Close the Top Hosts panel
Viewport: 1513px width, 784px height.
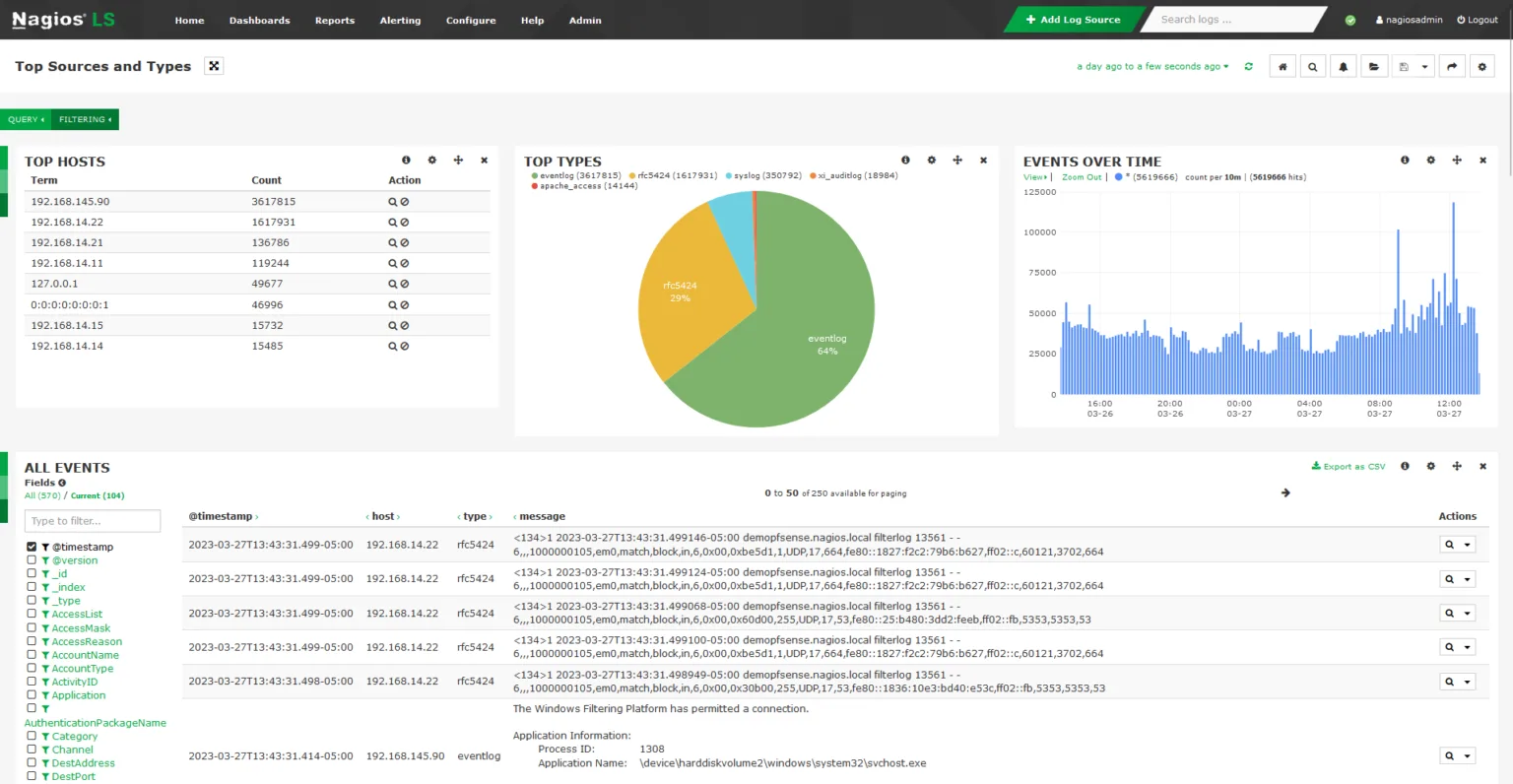(484, 160)
